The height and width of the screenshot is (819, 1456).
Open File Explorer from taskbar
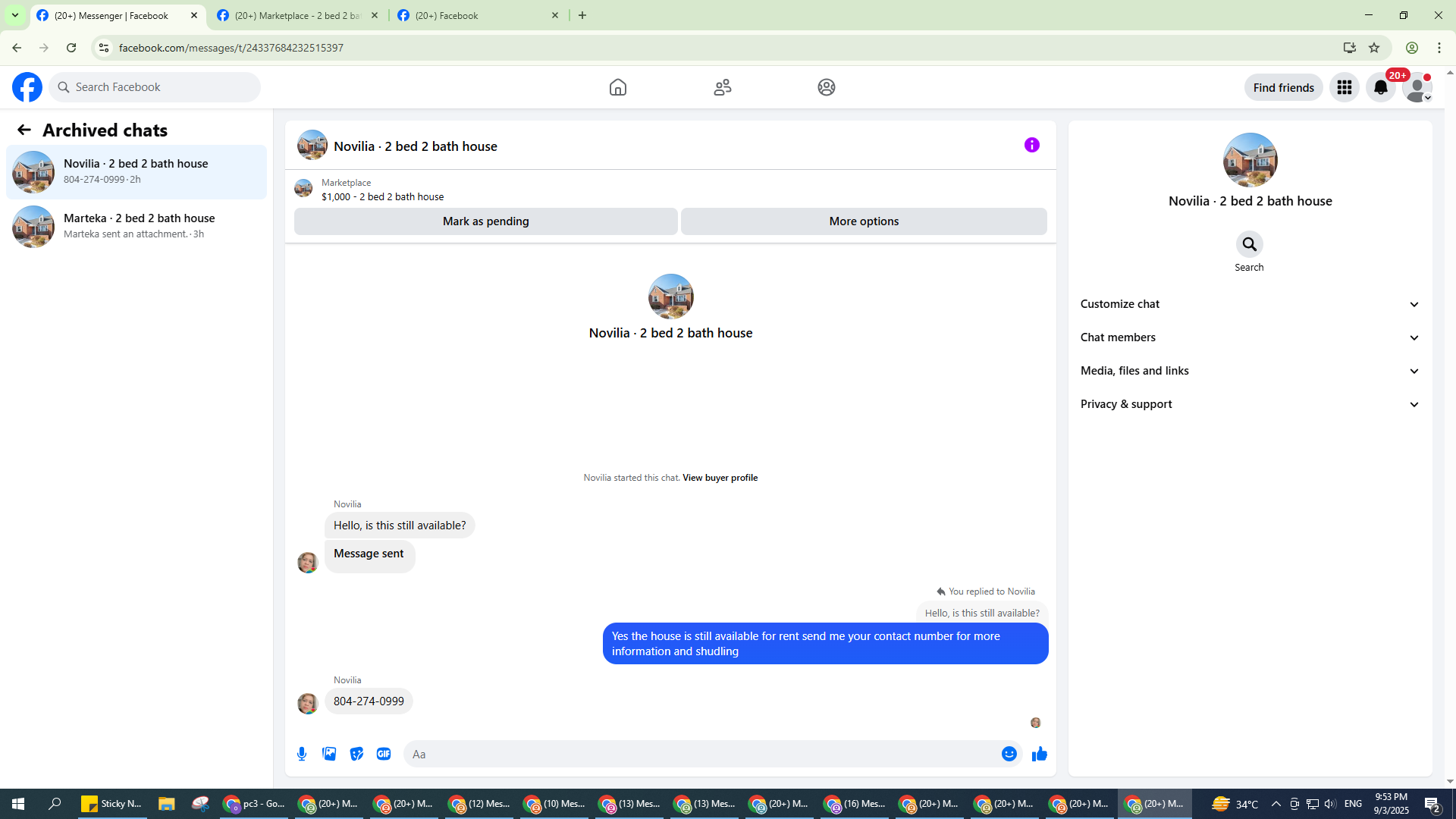click(x=166, y=804)
